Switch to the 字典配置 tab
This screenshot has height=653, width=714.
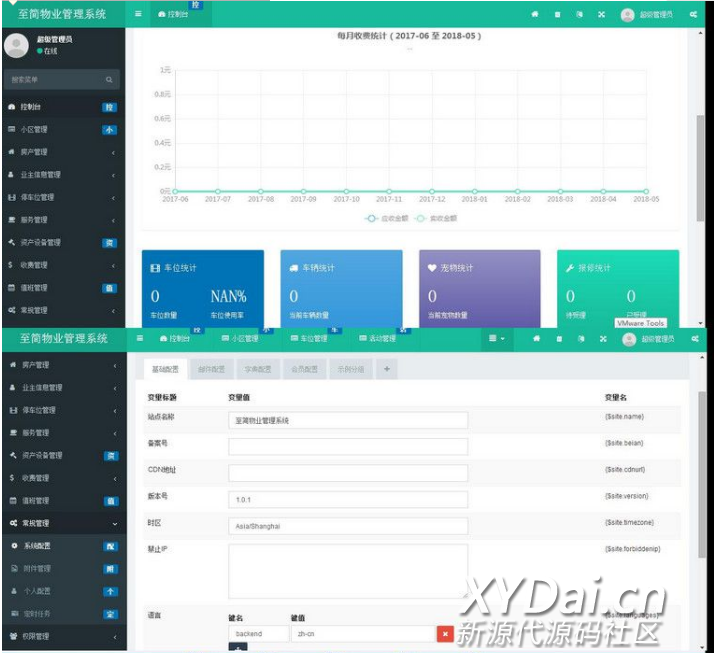(258, 369)
